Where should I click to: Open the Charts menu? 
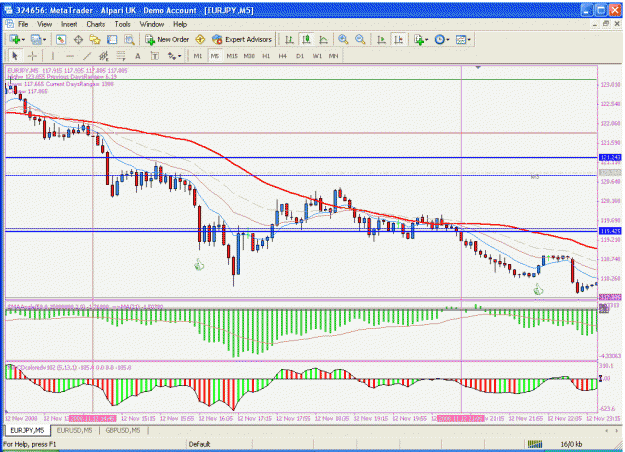96,24
